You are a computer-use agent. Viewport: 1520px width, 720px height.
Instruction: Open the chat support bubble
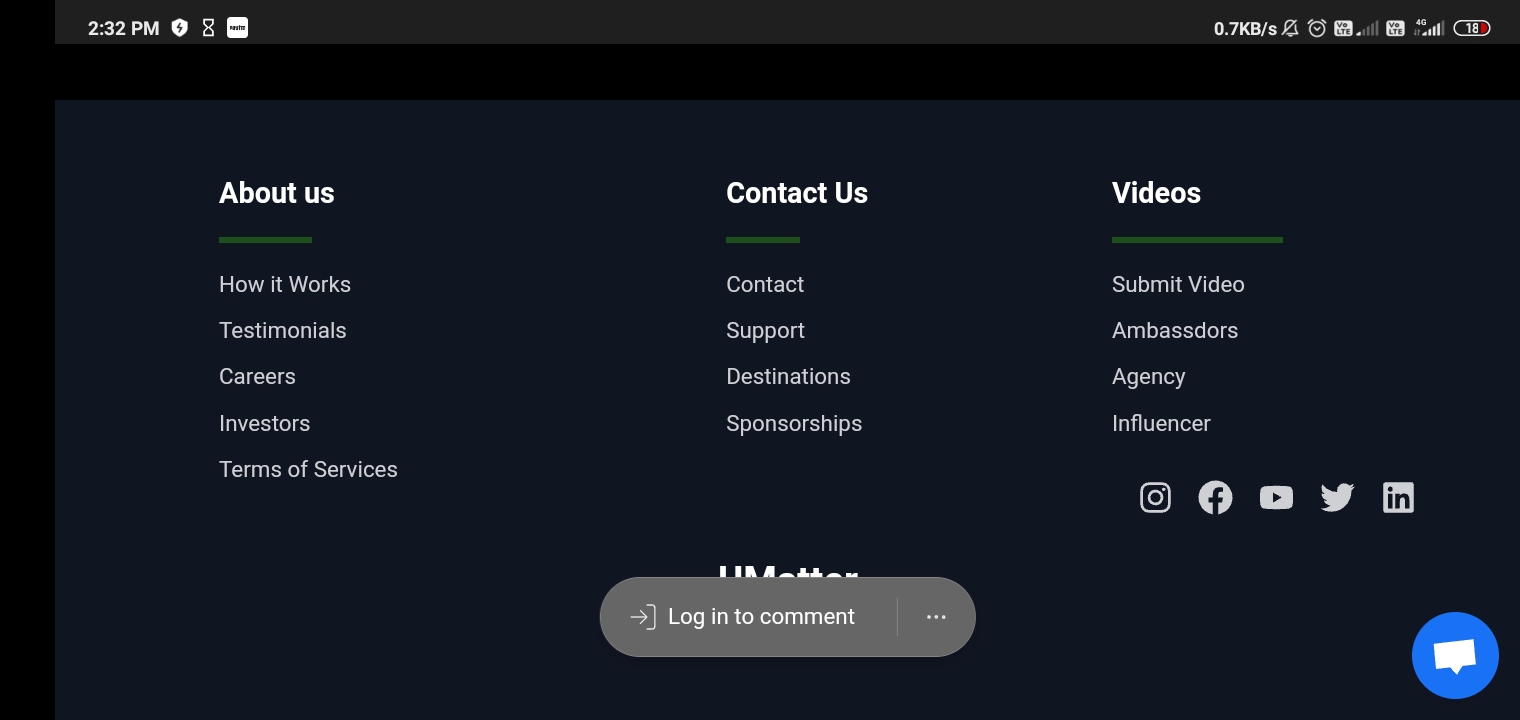pyautogui.click(x=1455, y=655)
